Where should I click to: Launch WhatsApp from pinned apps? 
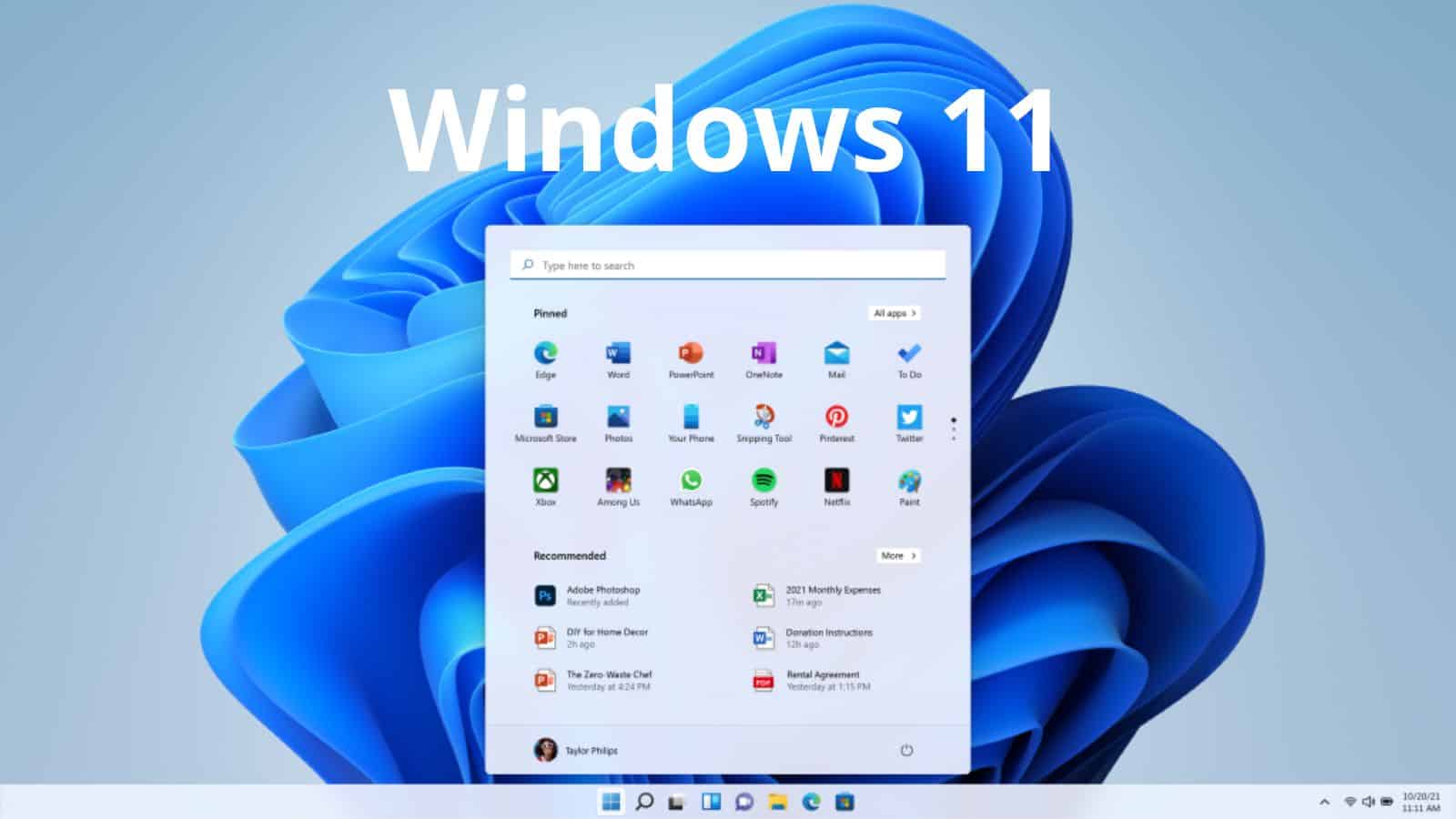click(691, 487)
